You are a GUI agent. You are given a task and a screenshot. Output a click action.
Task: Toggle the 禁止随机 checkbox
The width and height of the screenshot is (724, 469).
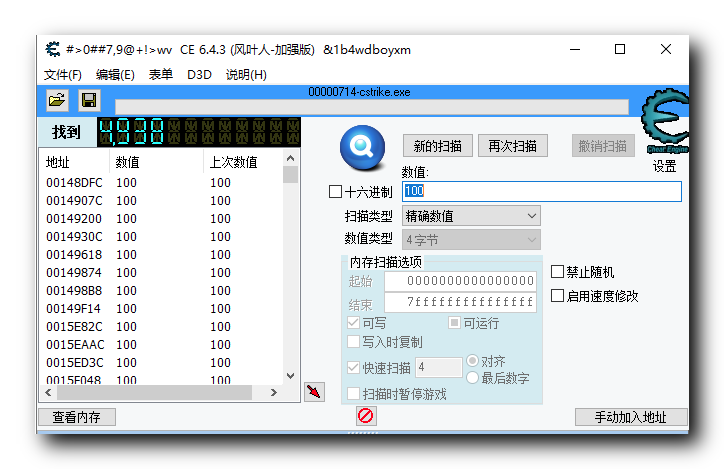point(557,271)
